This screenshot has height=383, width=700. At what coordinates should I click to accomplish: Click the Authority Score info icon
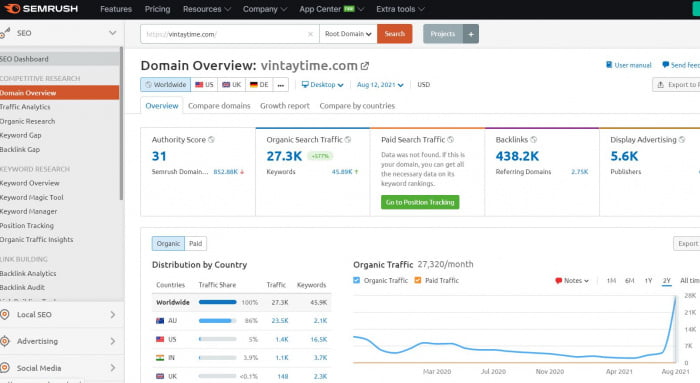(x=211, y=140)
